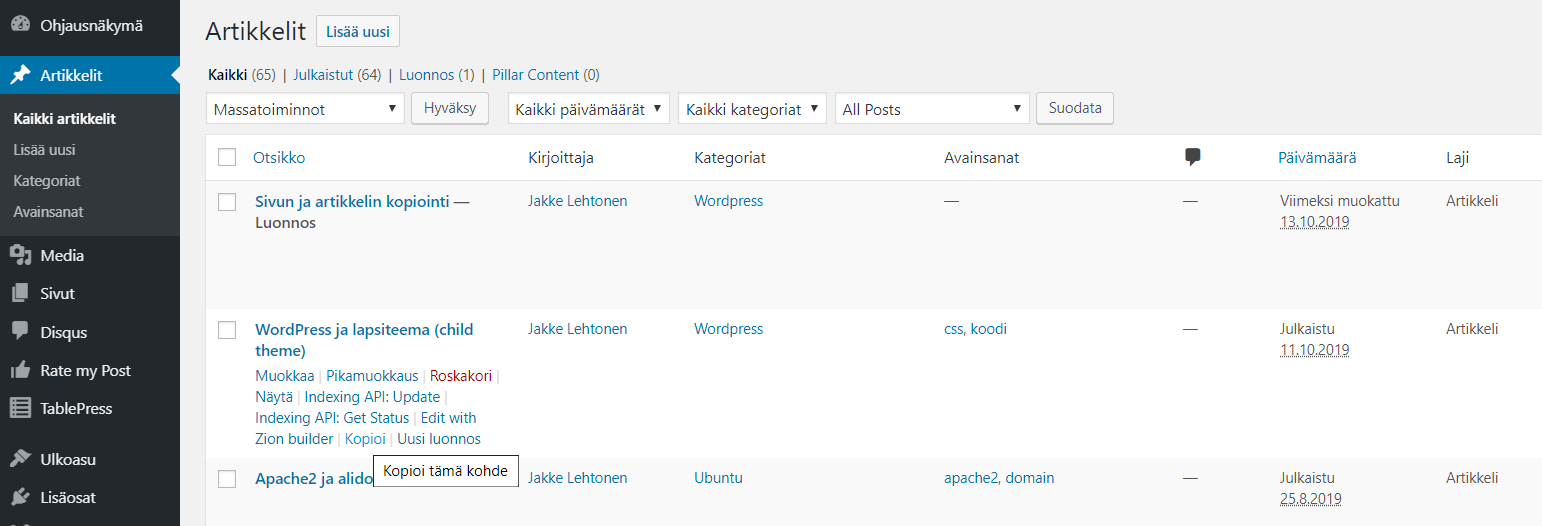
Task: Click the TablePress table icon
Action: click(x=20, y=408)
